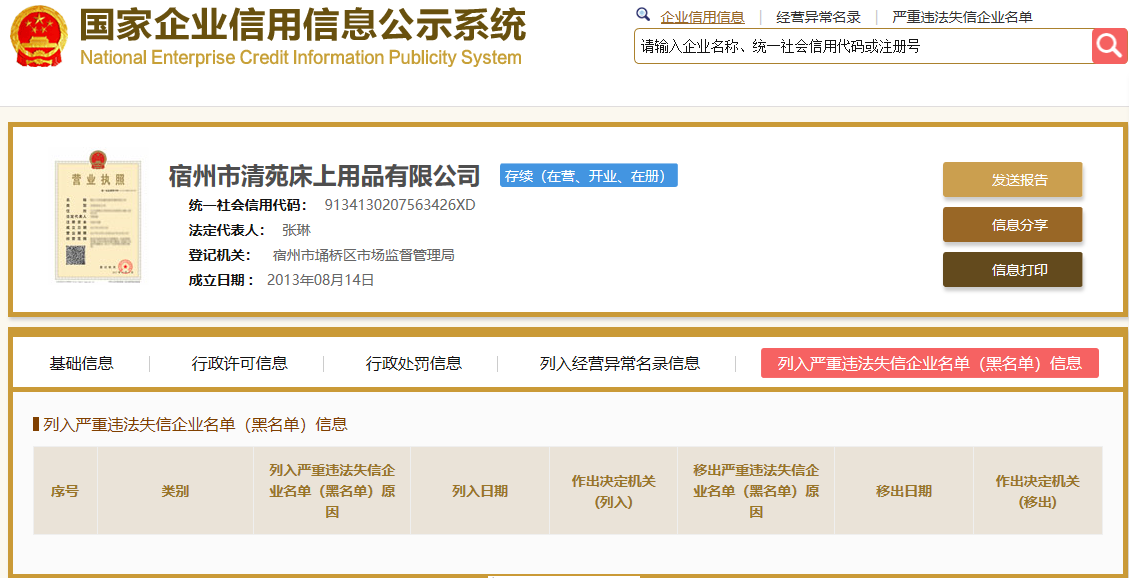Click the credit code 9134130207563426XD
This screenshot has width=1129, height=578.
pyautogui.click(x=400, y=205)
